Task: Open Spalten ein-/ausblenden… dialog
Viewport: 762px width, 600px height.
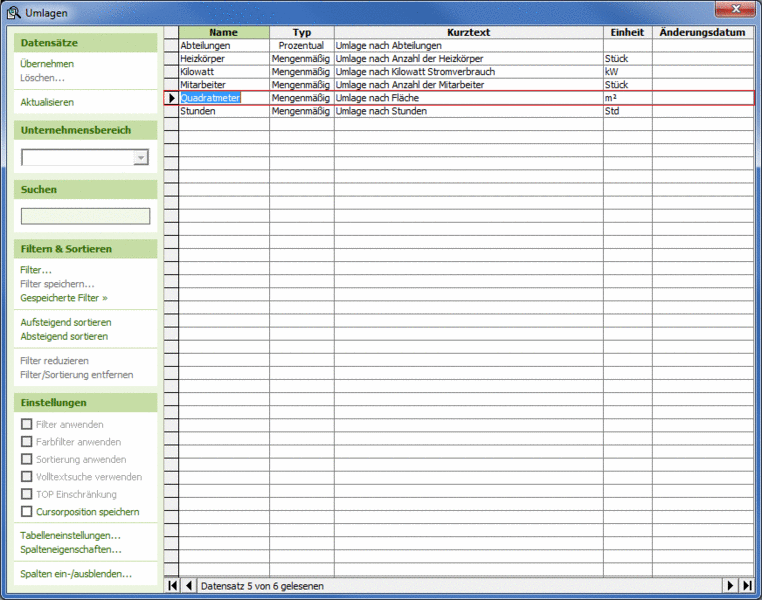Action: coord(76,574)
